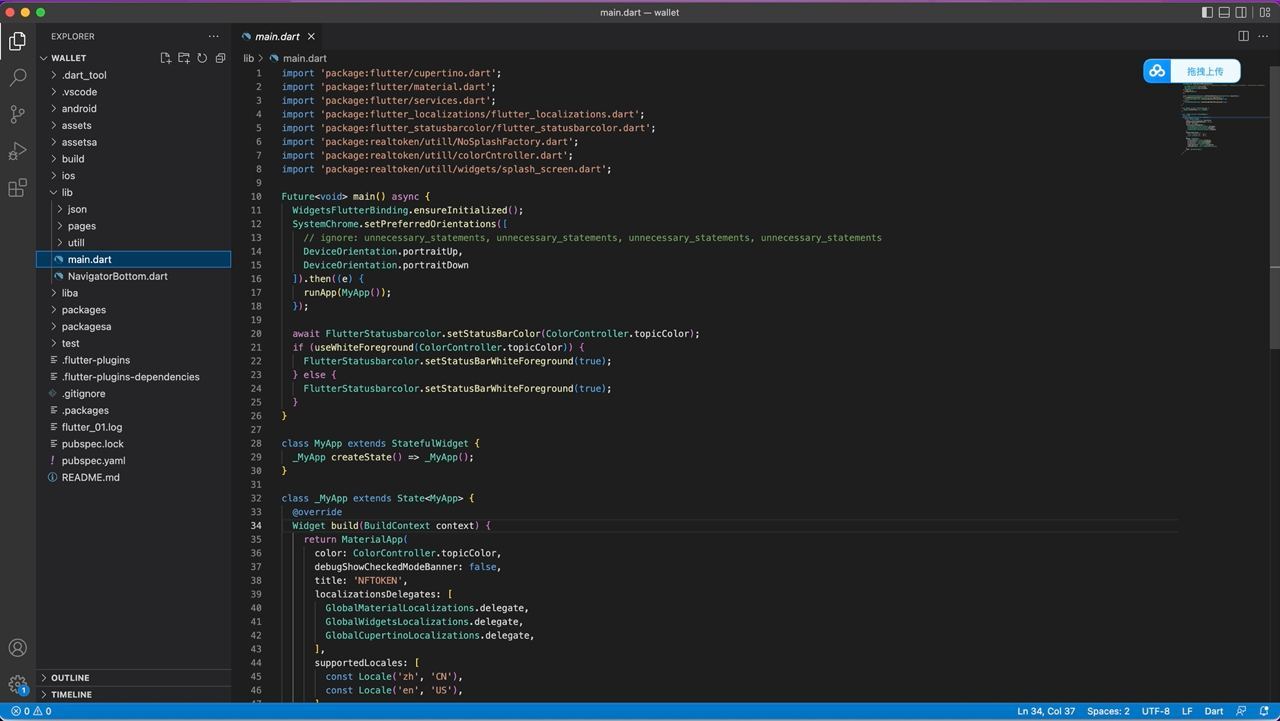Change indentation via Spaces: 2
Viewport: 1280px width, 721px height.
1108,711
